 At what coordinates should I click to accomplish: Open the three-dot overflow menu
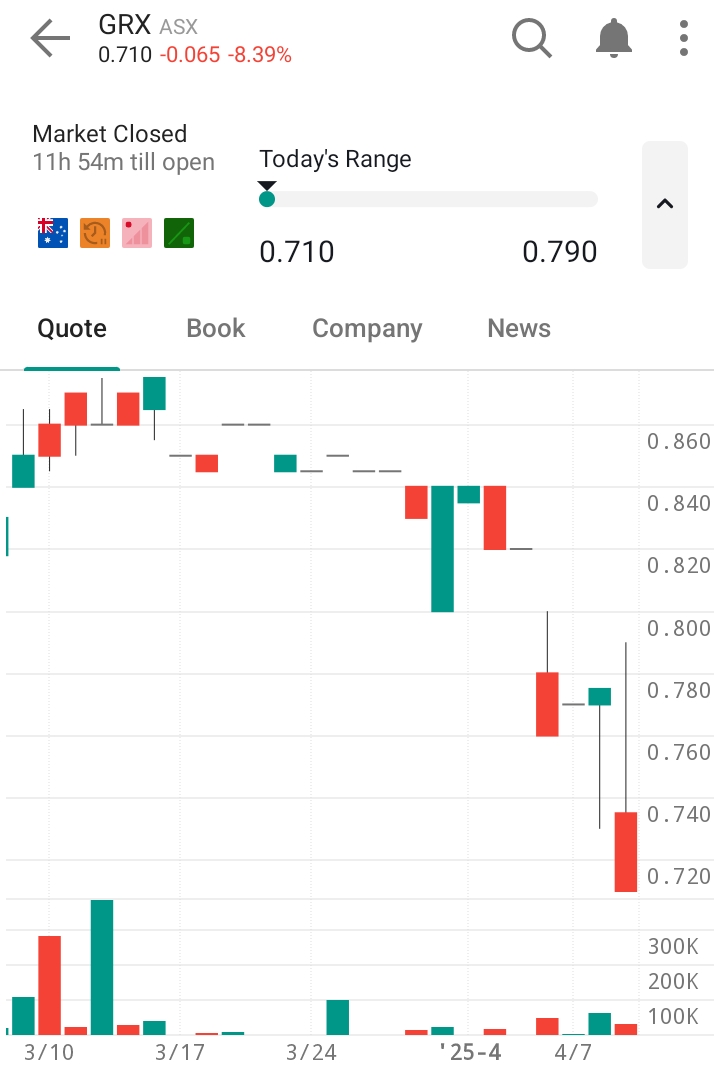click(x=683, y=38)
